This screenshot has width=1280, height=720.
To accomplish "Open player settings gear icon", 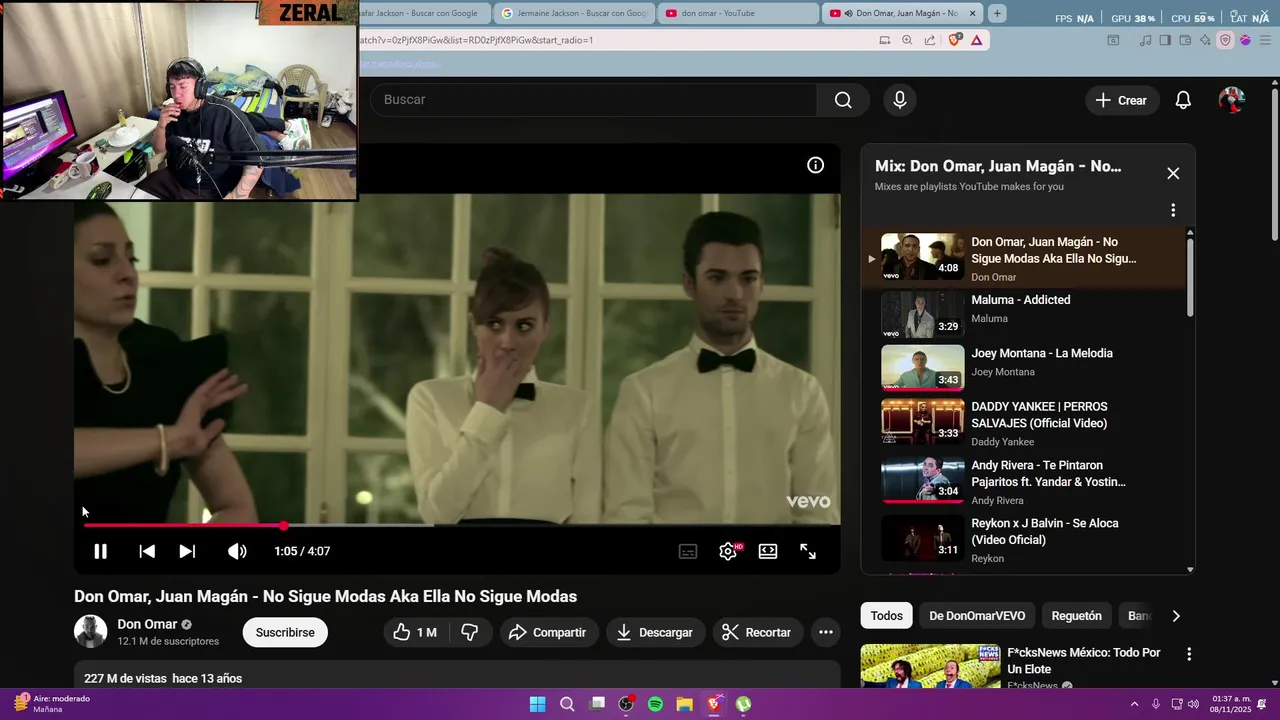I will click(728, 551).
